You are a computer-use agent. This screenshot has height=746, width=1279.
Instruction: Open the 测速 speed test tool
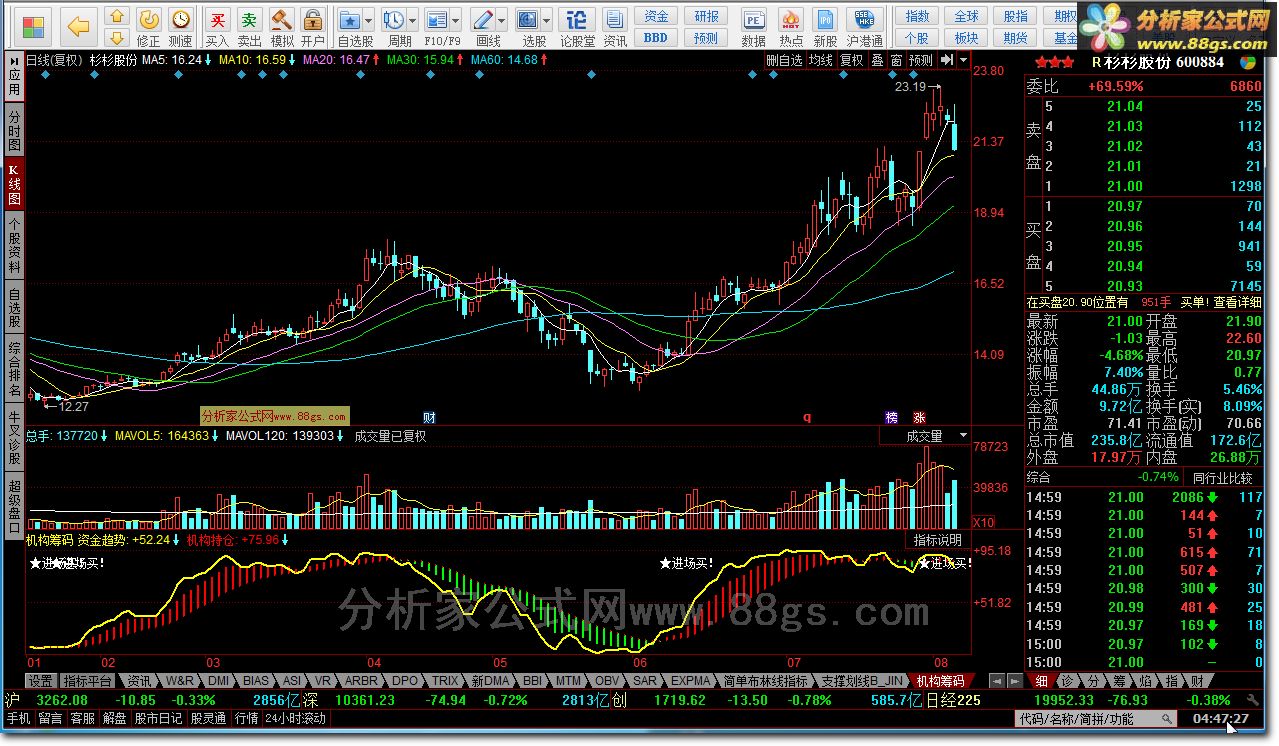point(180,27)
